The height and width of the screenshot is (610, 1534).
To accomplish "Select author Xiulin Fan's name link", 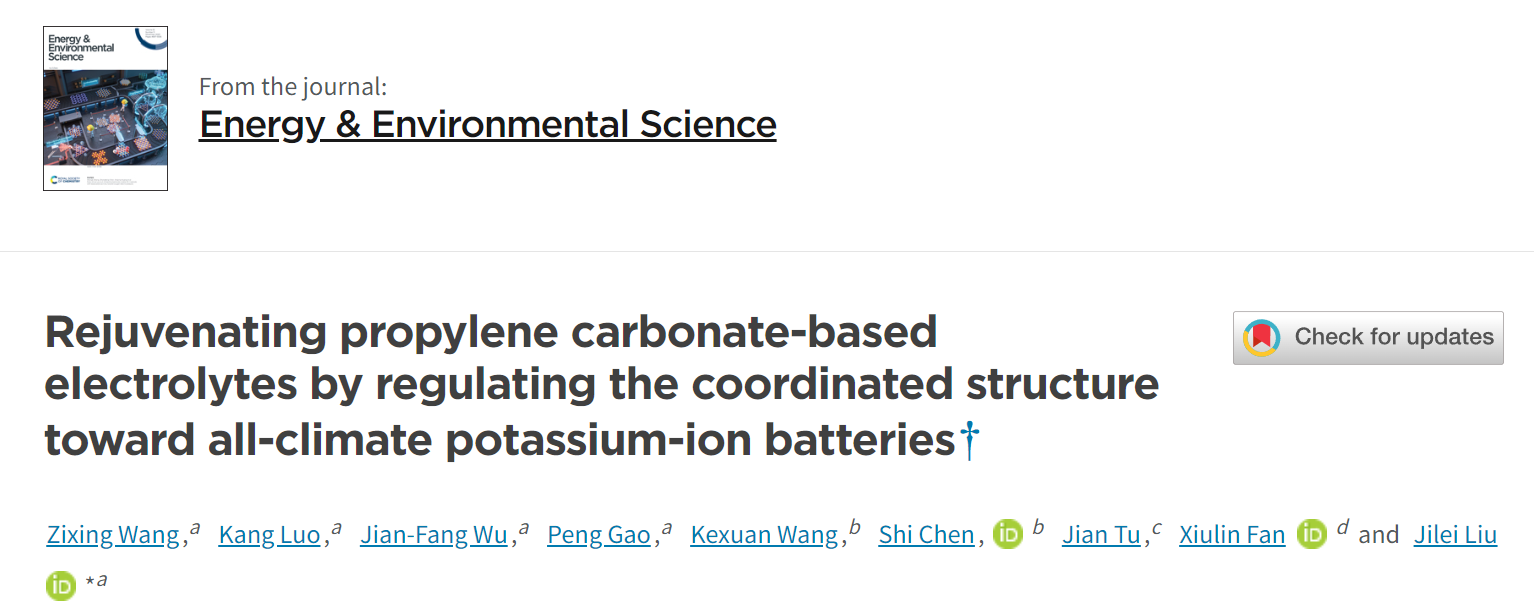I will pyautogui.click(x=1232, y=535).
